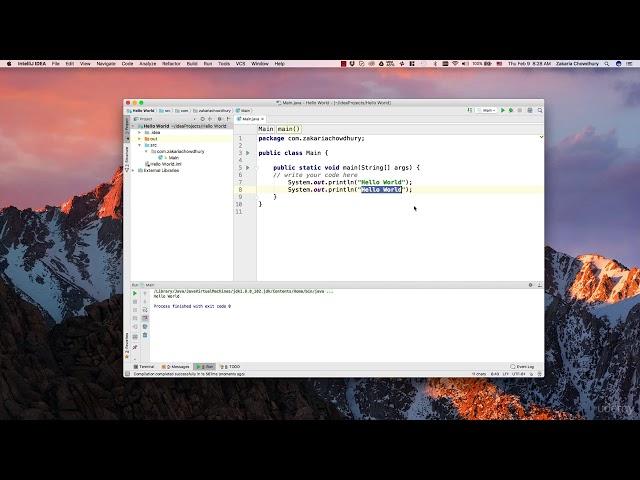Click zakariachowdhury in the navigation bar

(x=212, y=111)
